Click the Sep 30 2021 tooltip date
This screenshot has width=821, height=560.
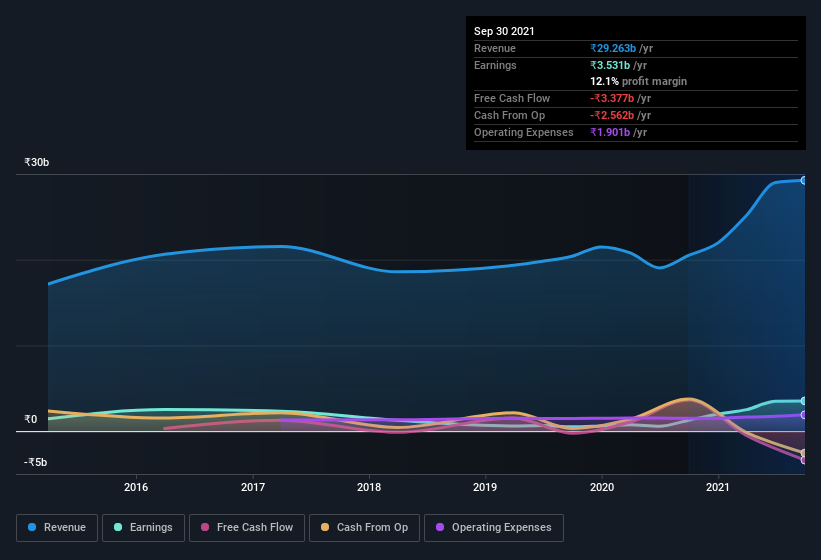[504, 31]
